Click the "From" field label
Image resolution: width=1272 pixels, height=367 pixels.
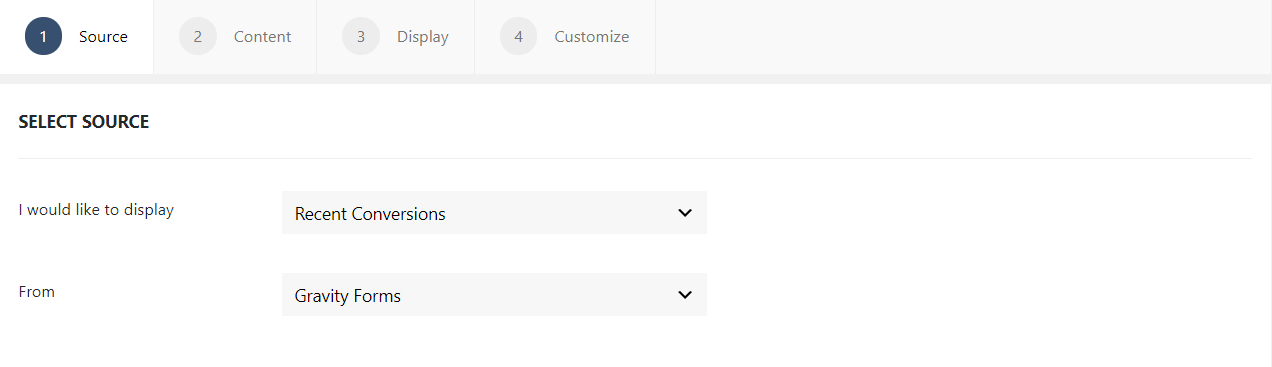(x=37, y=292)
